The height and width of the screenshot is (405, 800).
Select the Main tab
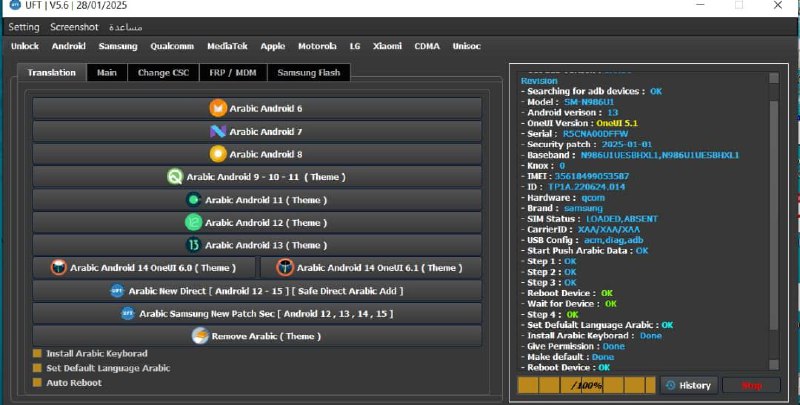pyautogui.click(x=107, y=72)
